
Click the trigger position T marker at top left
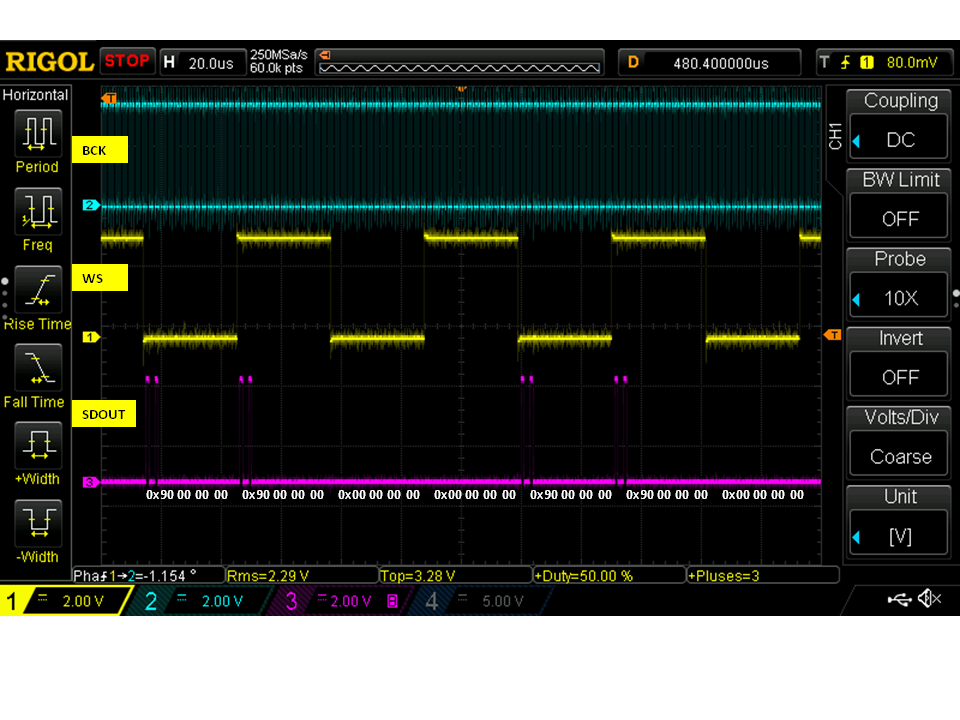[110, 98]
